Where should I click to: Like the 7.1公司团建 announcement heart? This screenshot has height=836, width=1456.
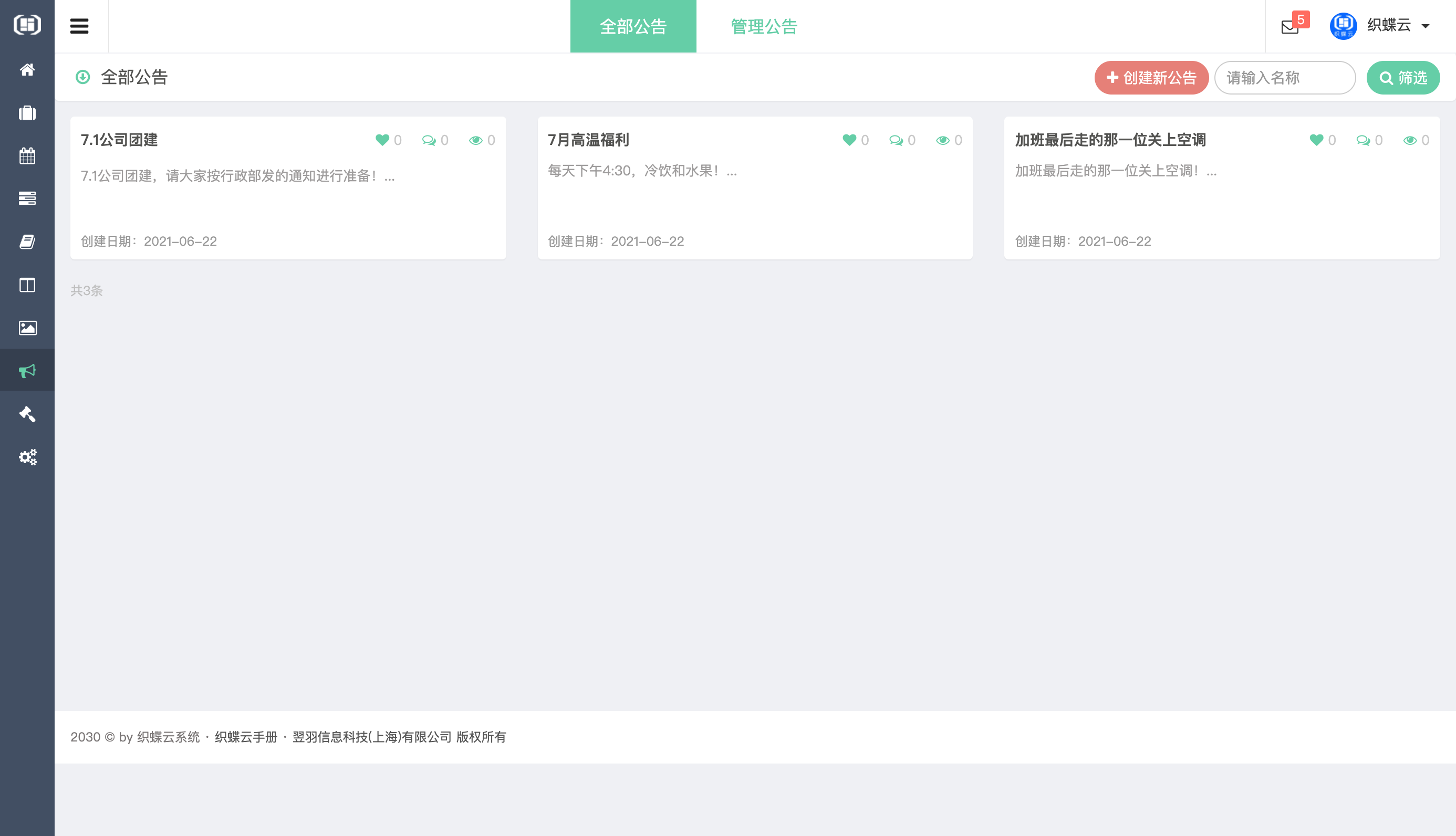(382, 140)
